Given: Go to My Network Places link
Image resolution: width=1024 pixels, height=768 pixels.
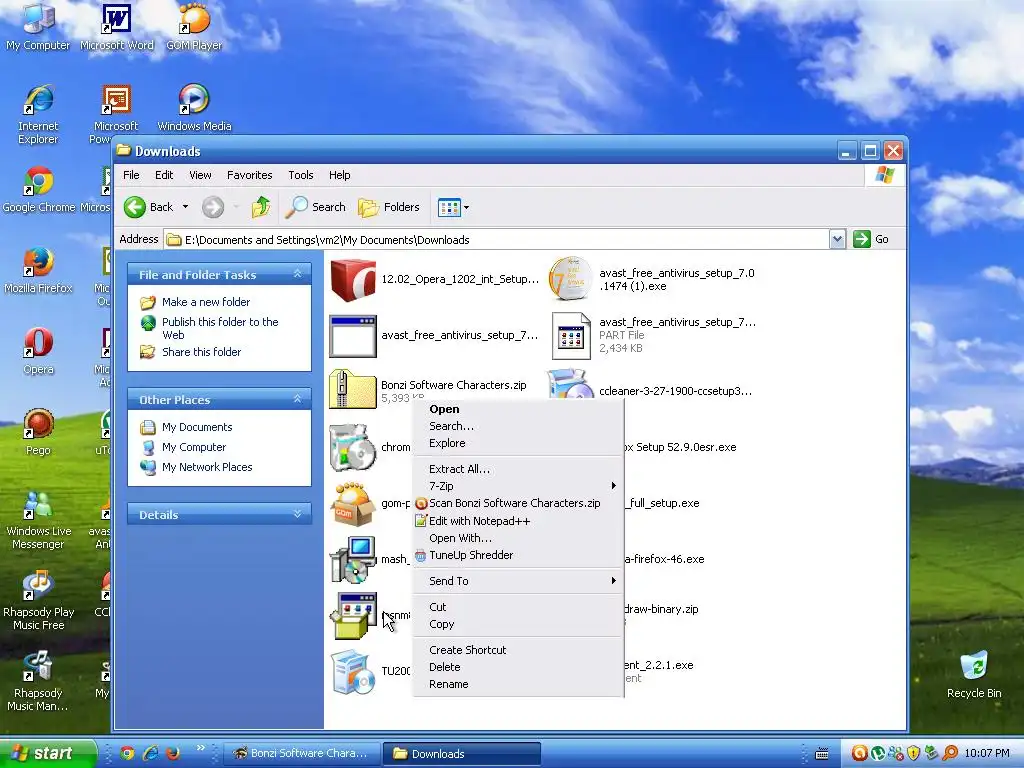Looking at the screenshot, I should pos(207,468).
